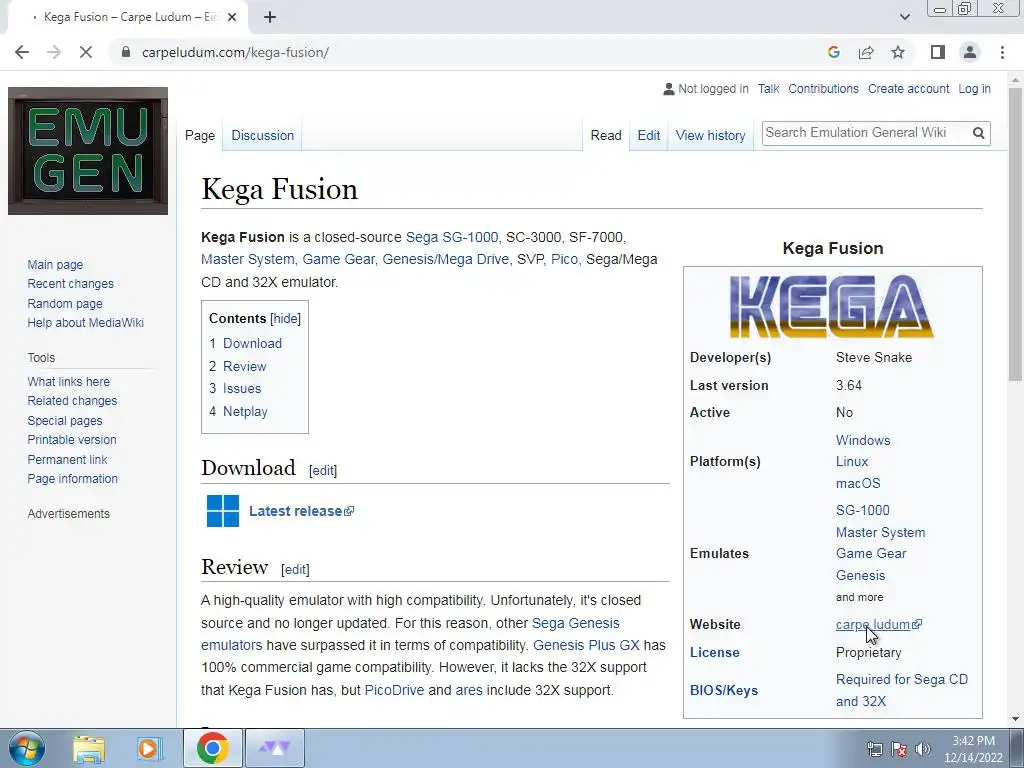Open the browser side panel icon
1024x768 pixels.
point(938,52)
